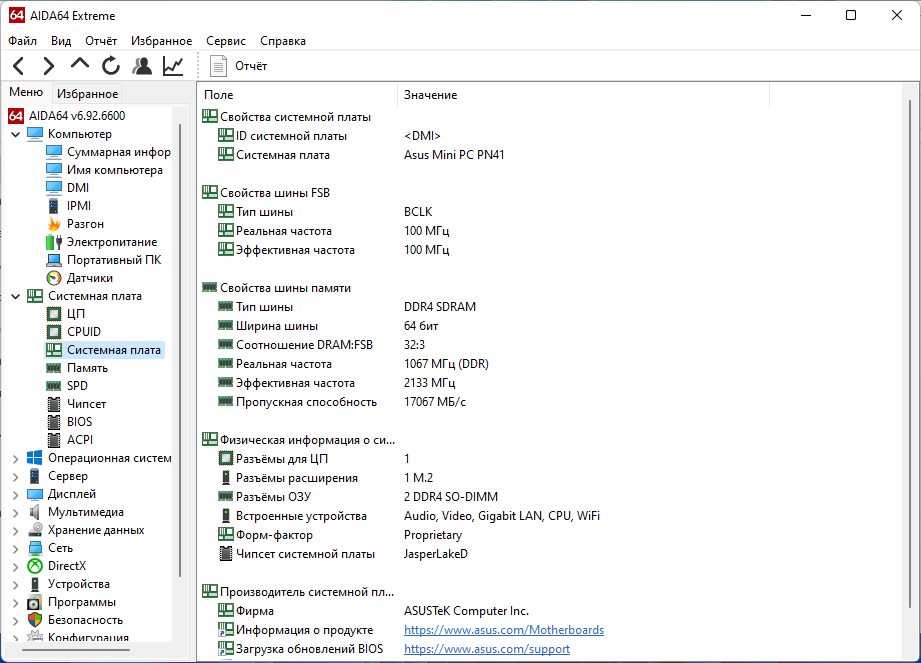
Task: Open the Отчёт menu in menu bar
Action: 101,41
